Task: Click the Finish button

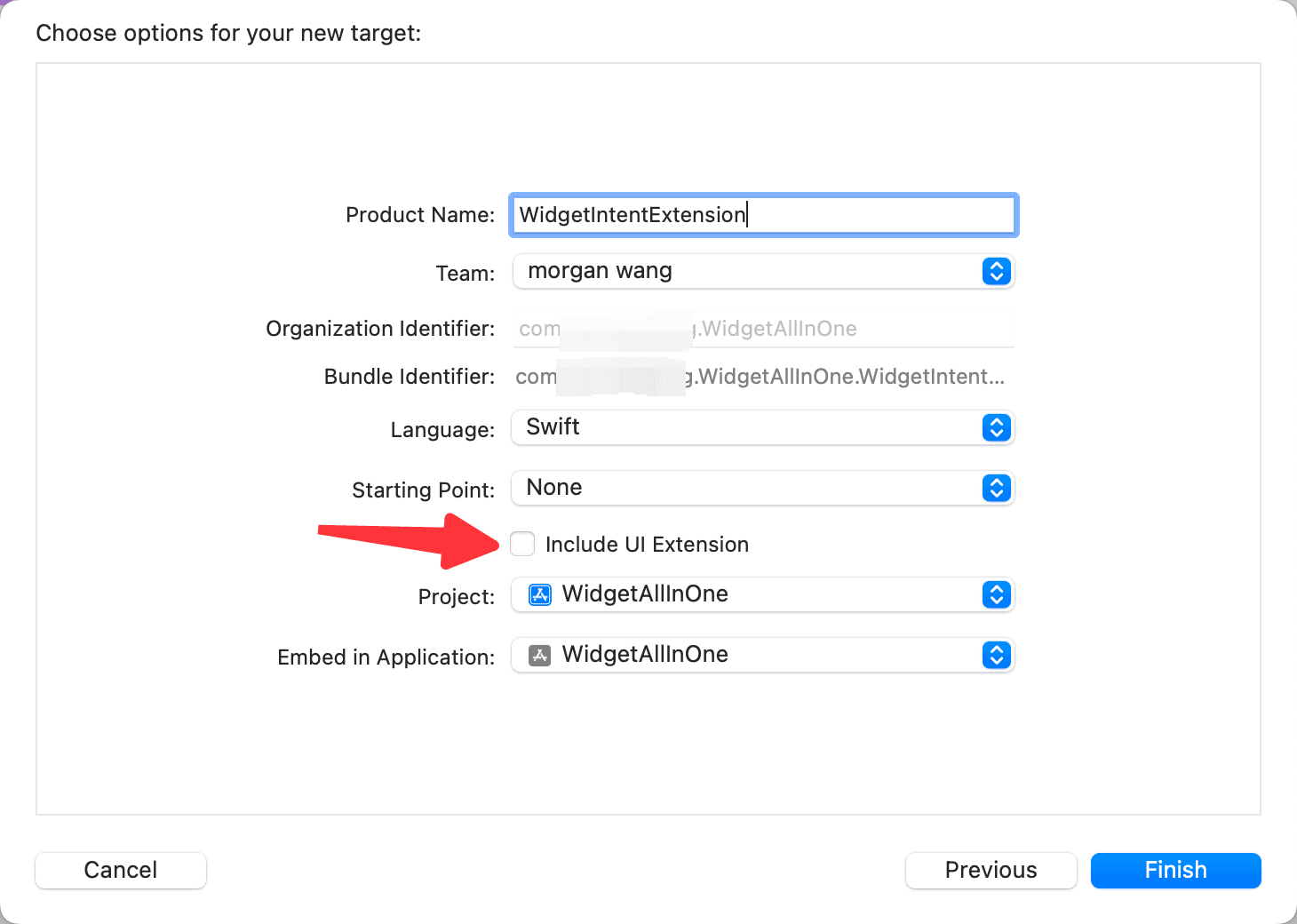Action: pos(1175,870)
